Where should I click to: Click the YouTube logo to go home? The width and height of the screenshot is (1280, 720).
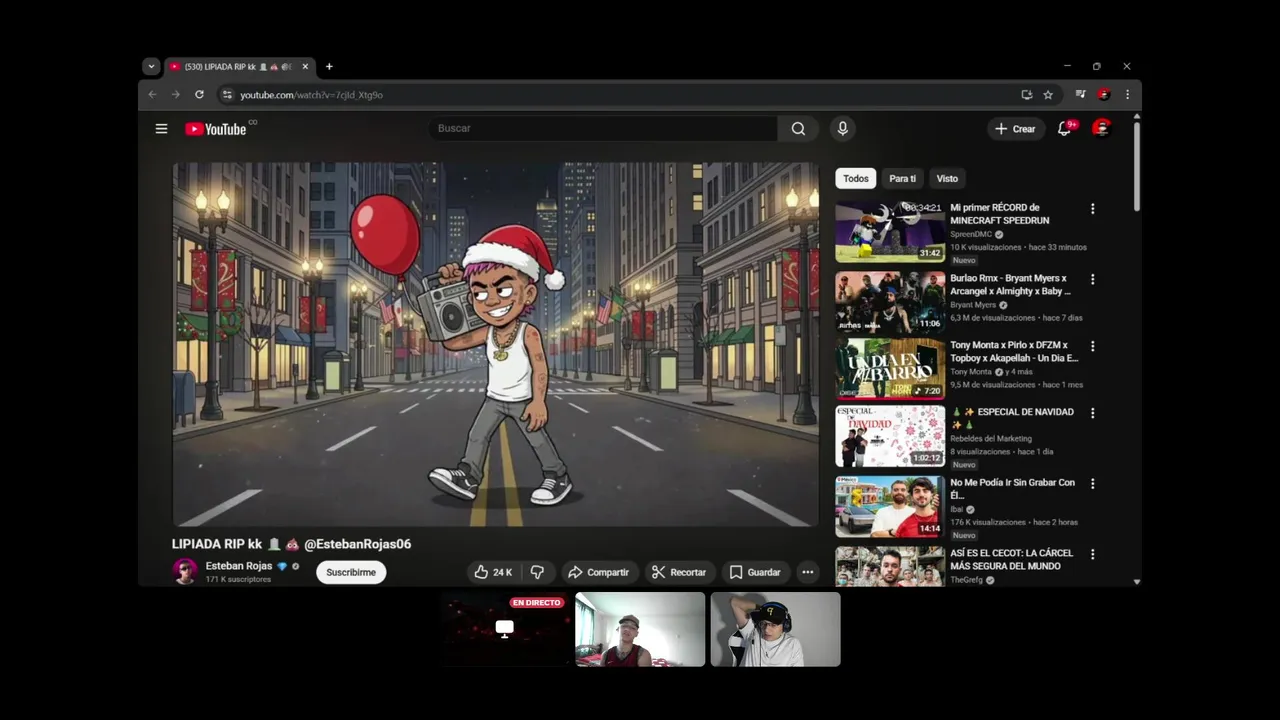pyautogui.click(x=216, y=128)
